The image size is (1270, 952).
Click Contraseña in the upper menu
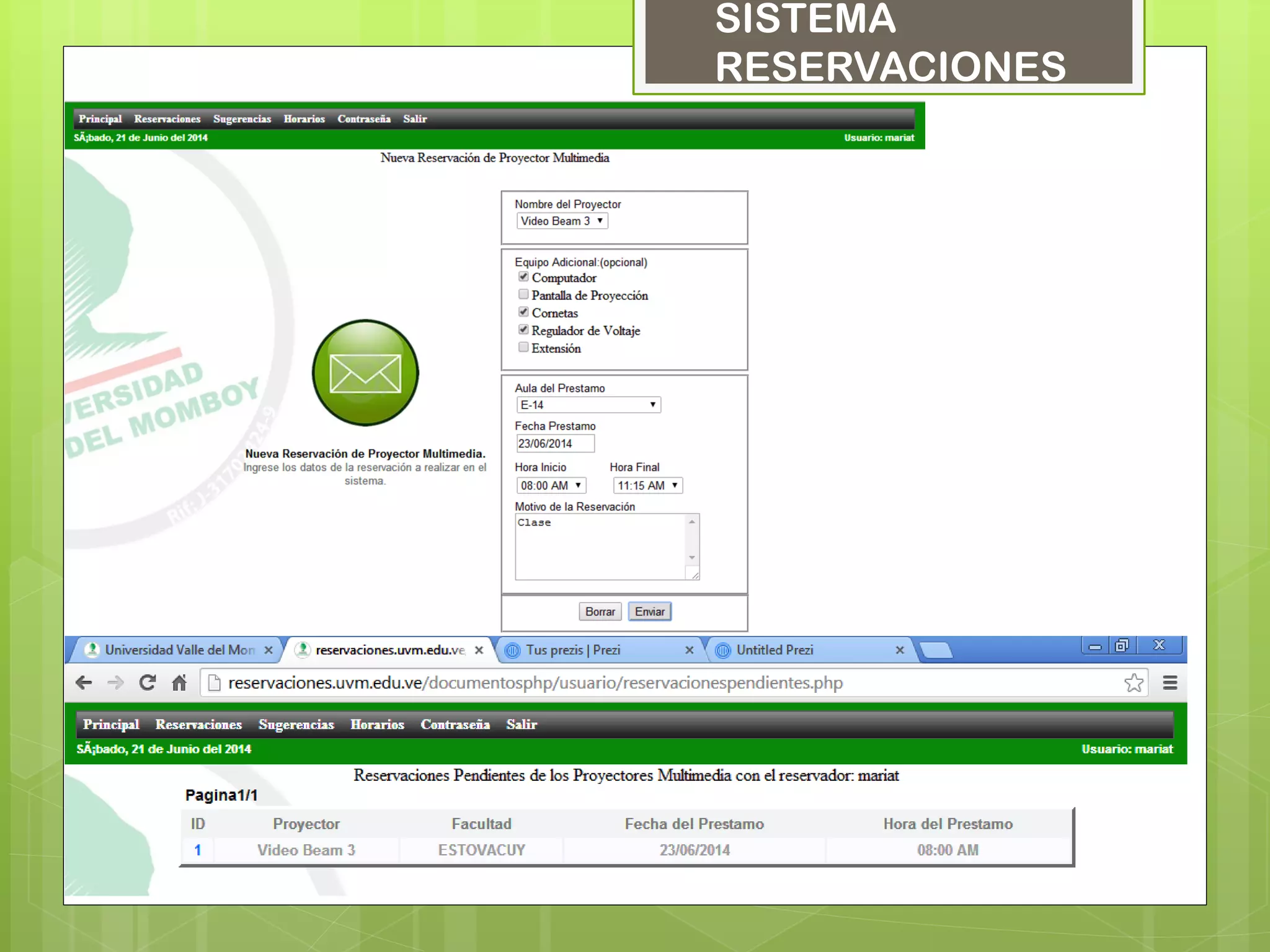tap(364, 119)
